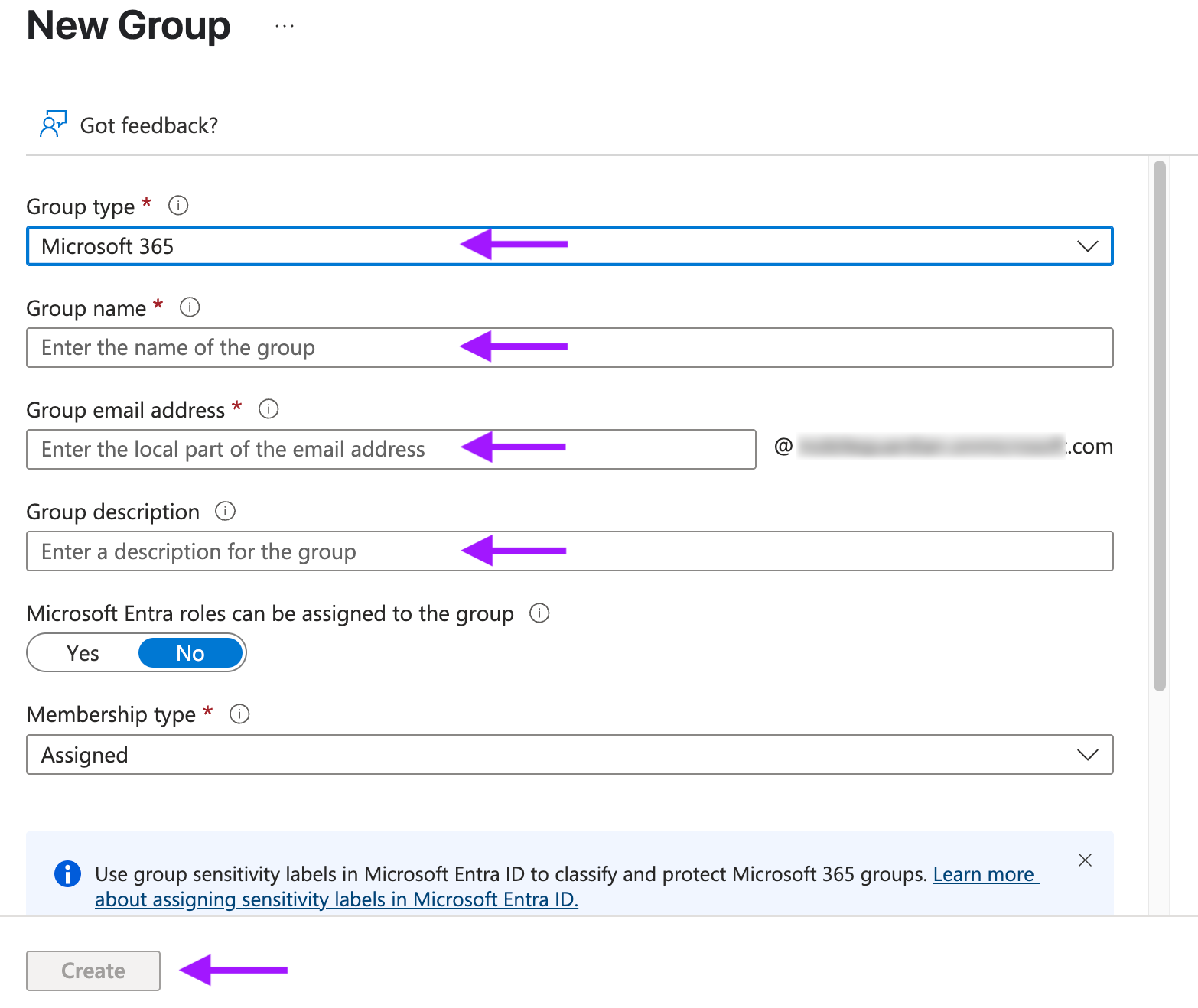Select No for Entra roles assignment
This screenshot has width=1198, height=1008.
tap(190, 653)
